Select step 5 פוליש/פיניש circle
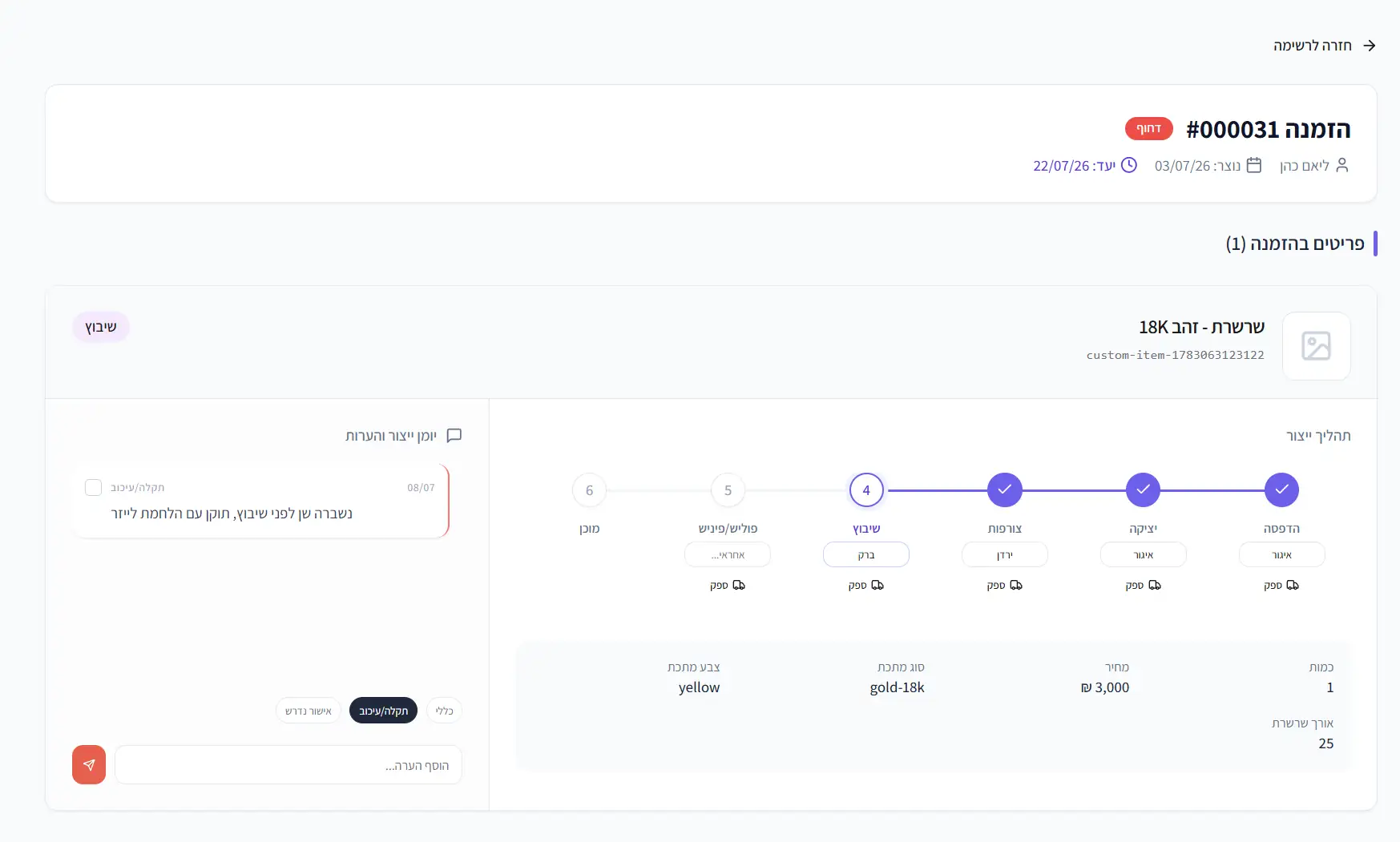 (728, 489)
